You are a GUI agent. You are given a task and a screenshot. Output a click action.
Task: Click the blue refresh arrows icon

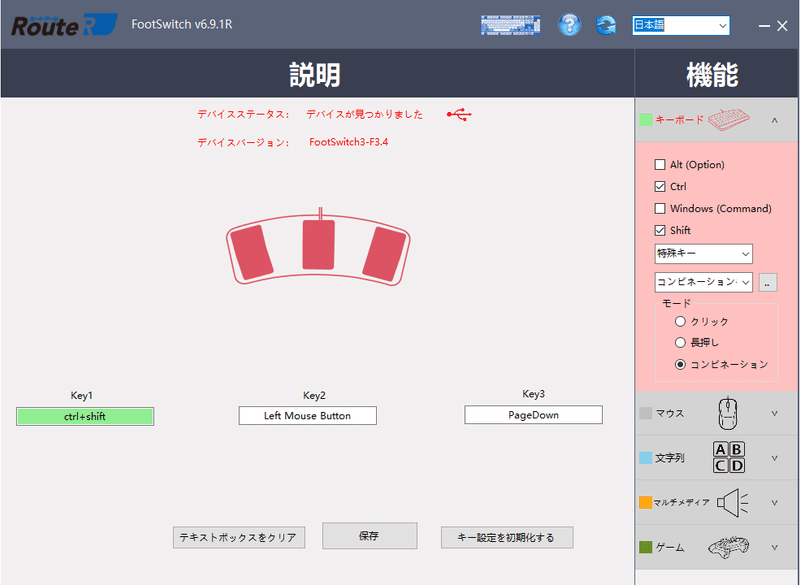coord(606,25)
